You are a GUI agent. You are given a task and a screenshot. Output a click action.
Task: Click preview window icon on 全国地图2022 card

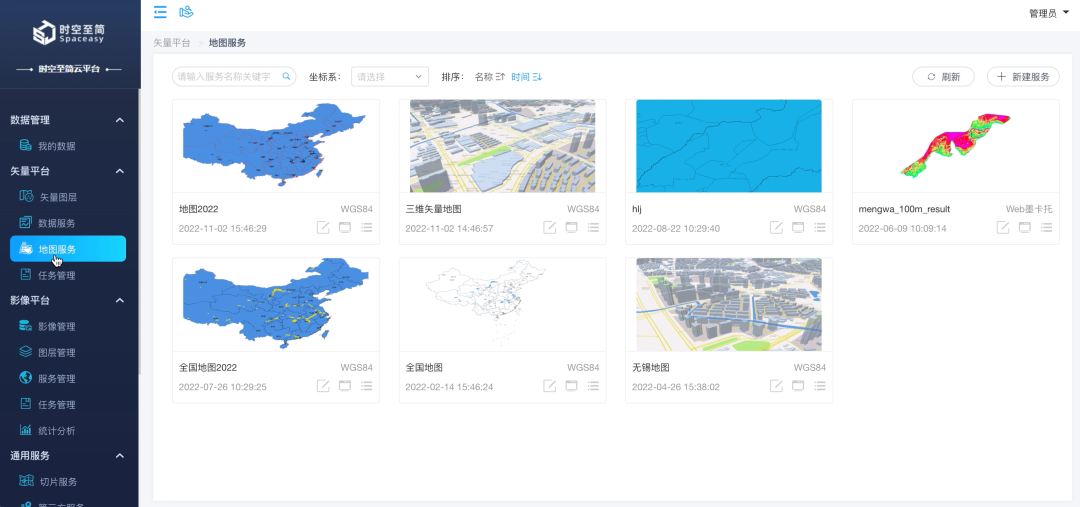point(345,386)
